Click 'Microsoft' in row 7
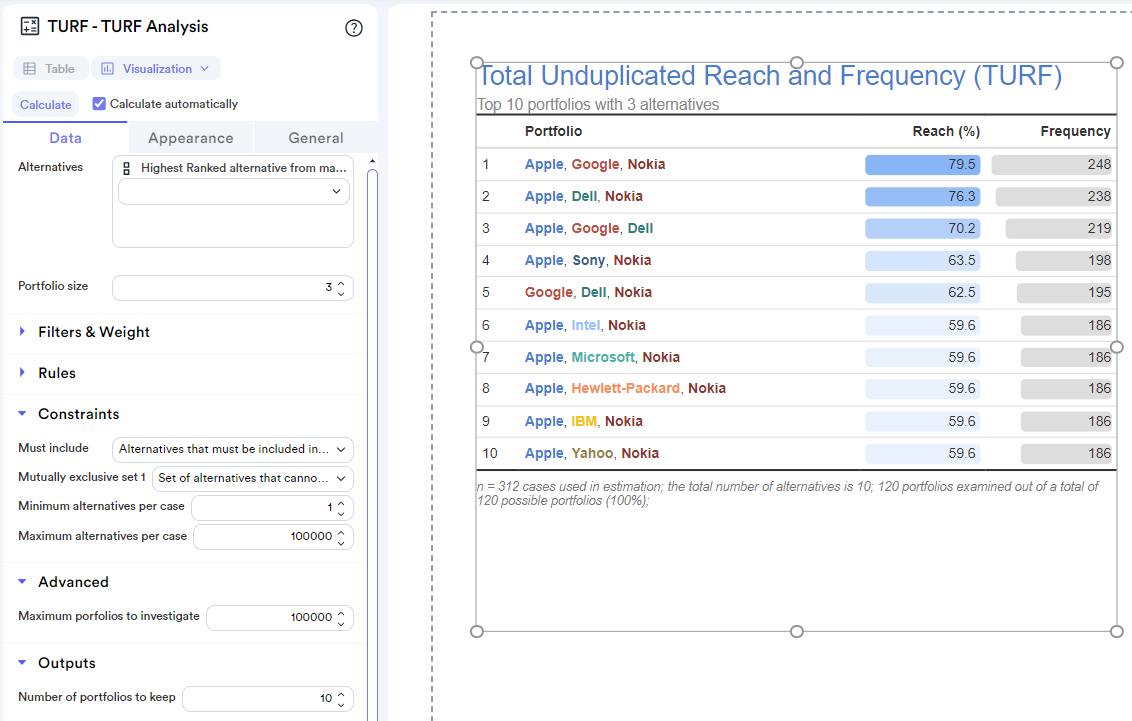The width and height of the screenshot is (1132, 721). (x=603, y=357)
